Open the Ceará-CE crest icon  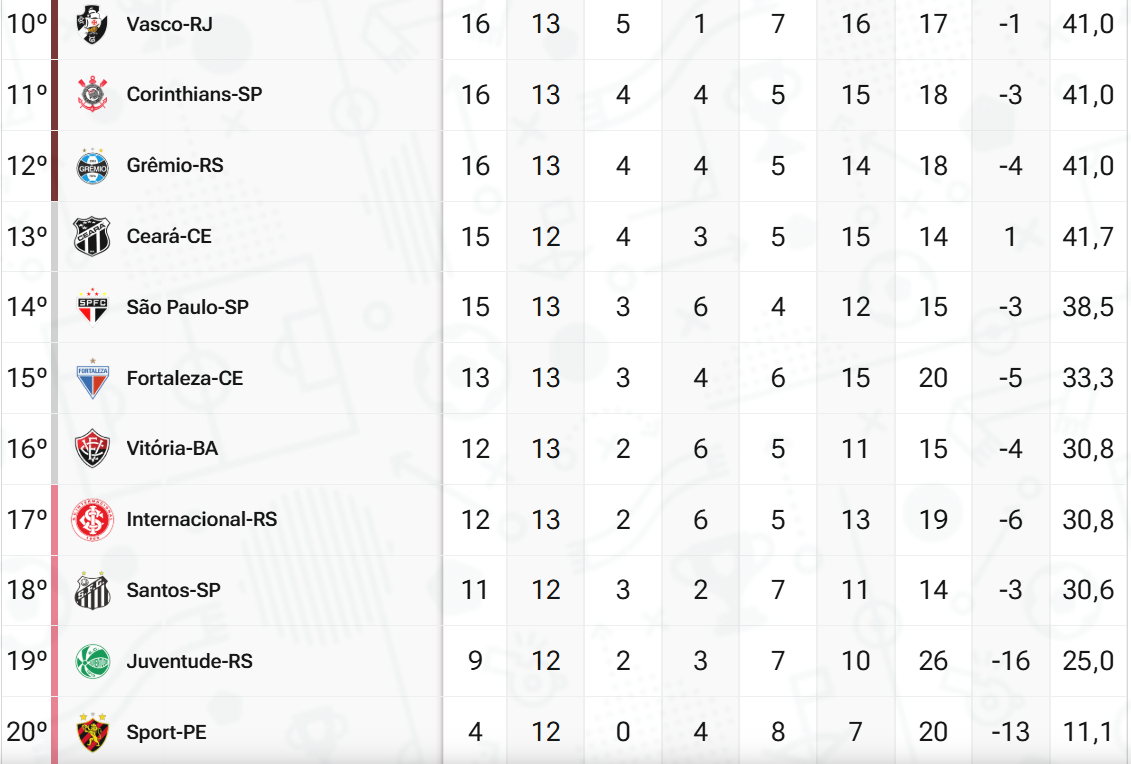tap(93, 237)
